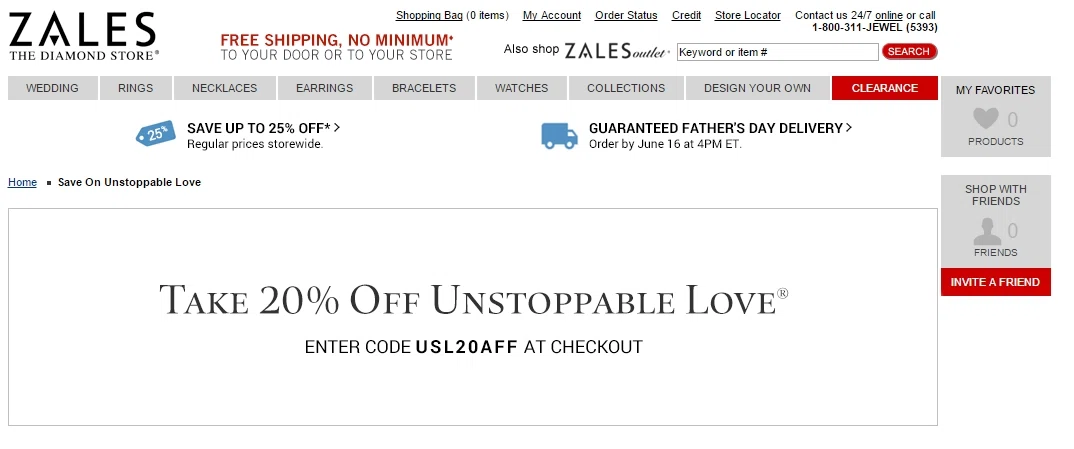This screenshot has height=449, width=1074.
Task: Go to the Store Locator link
Action: tap(747, 15)
